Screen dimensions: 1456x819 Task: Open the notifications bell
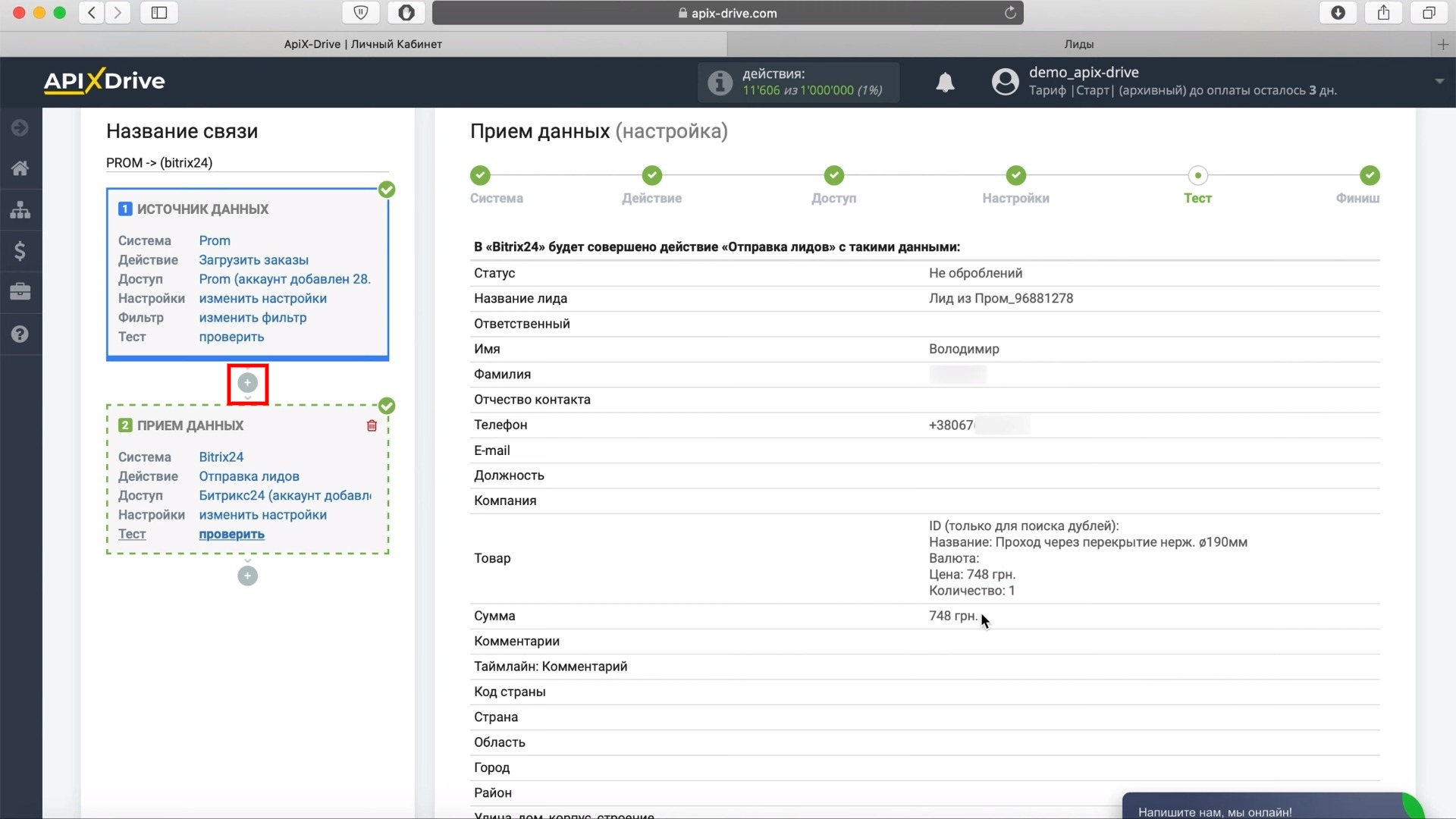click(x=945, y=82)
